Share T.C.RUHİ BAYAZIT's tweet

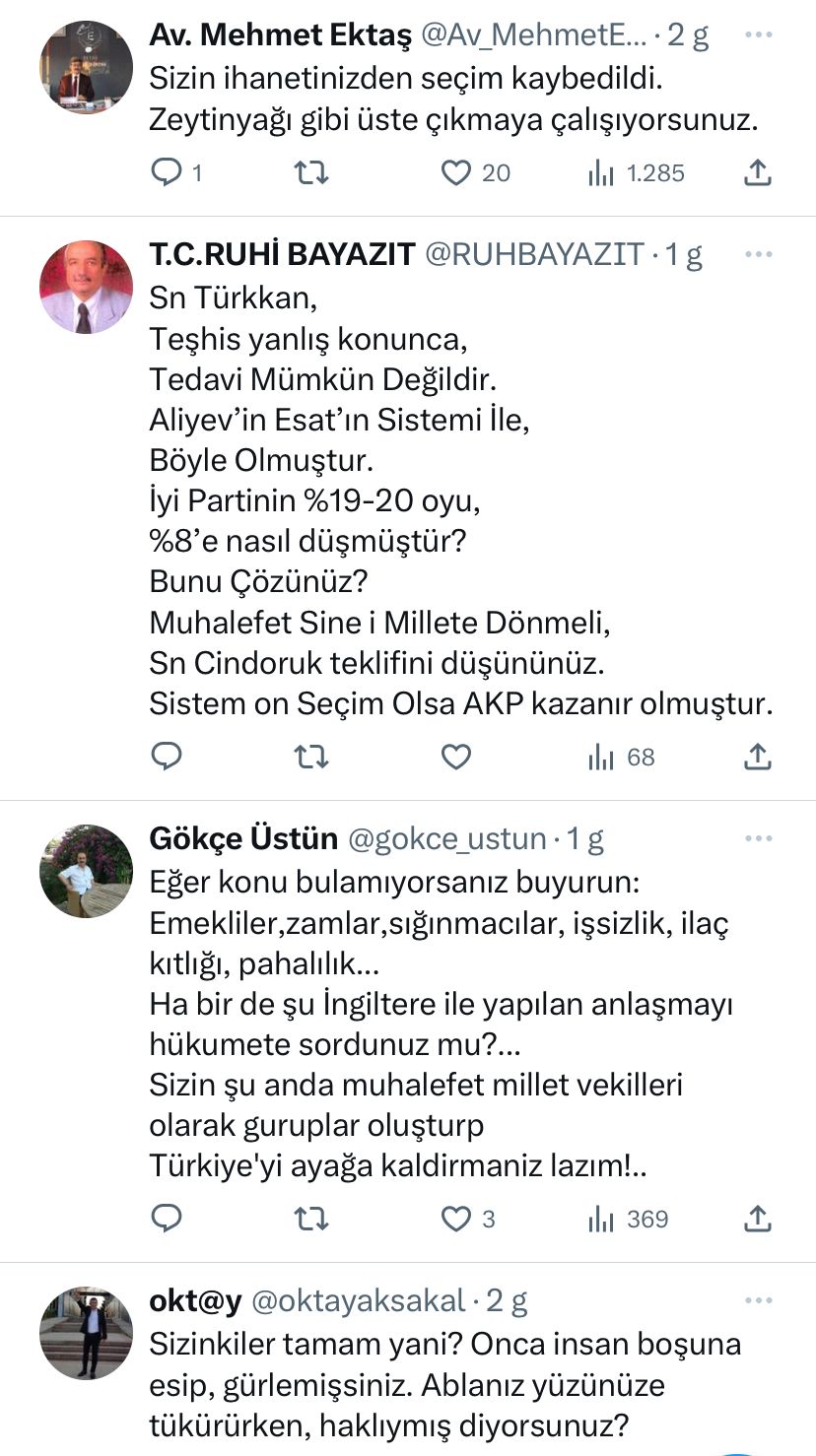pyautogui.click(x=756, y=757)
